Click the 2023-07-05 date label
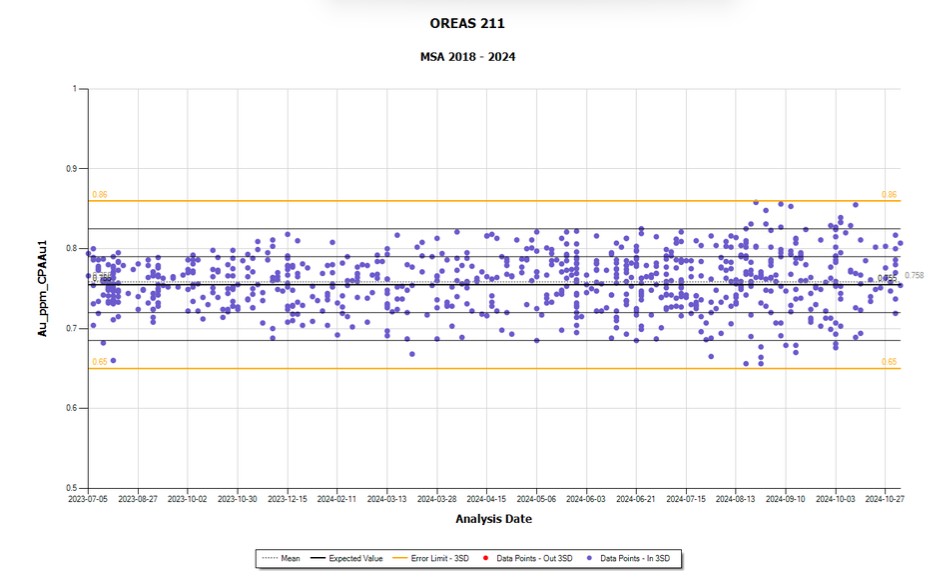The height and width of the screenshot is (582, 936). 88,499
